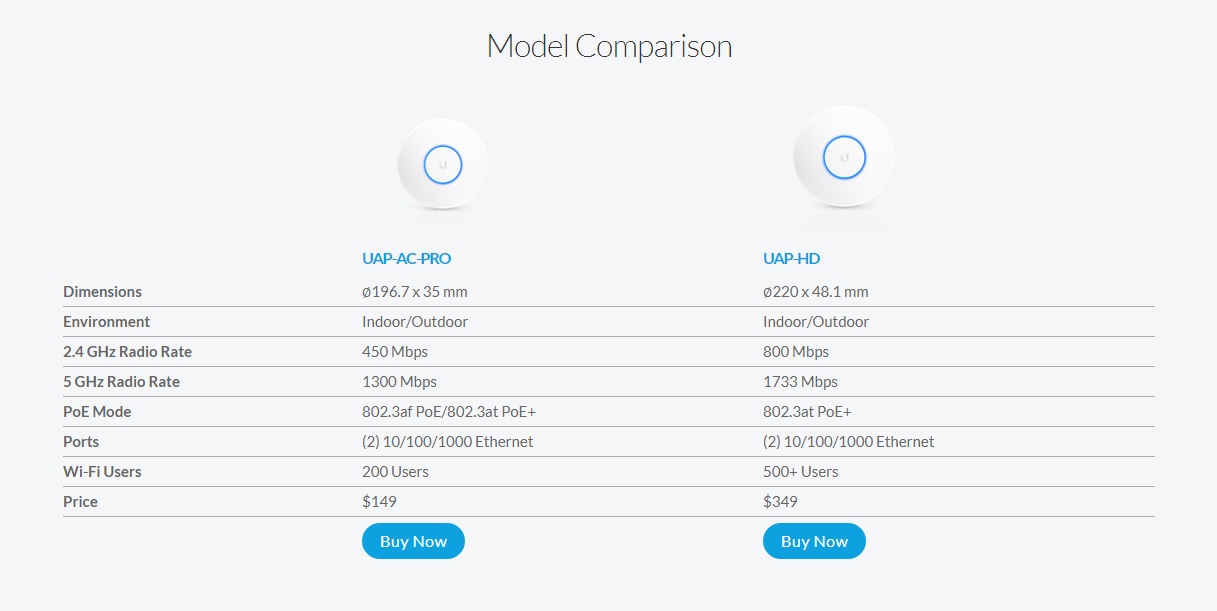This screenshot has width=1217, height=611.
Task: Click the Wi-Fi Users row label
Action: click(x=101, y=472)
